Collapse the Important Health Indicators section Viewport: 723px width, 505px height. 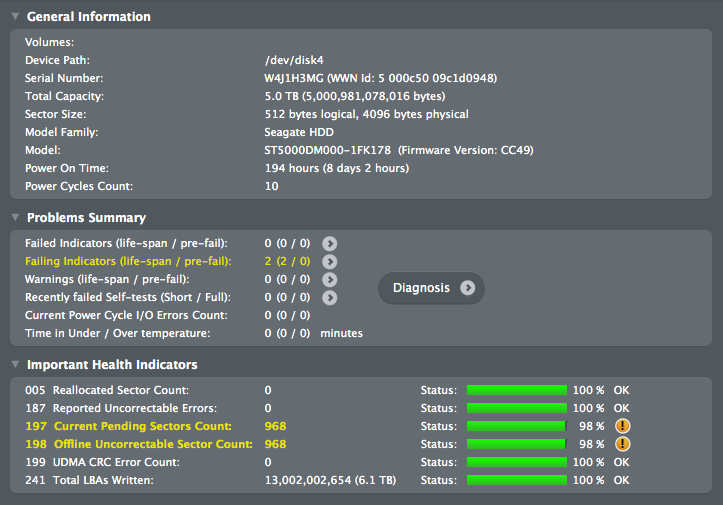[15, 364]
